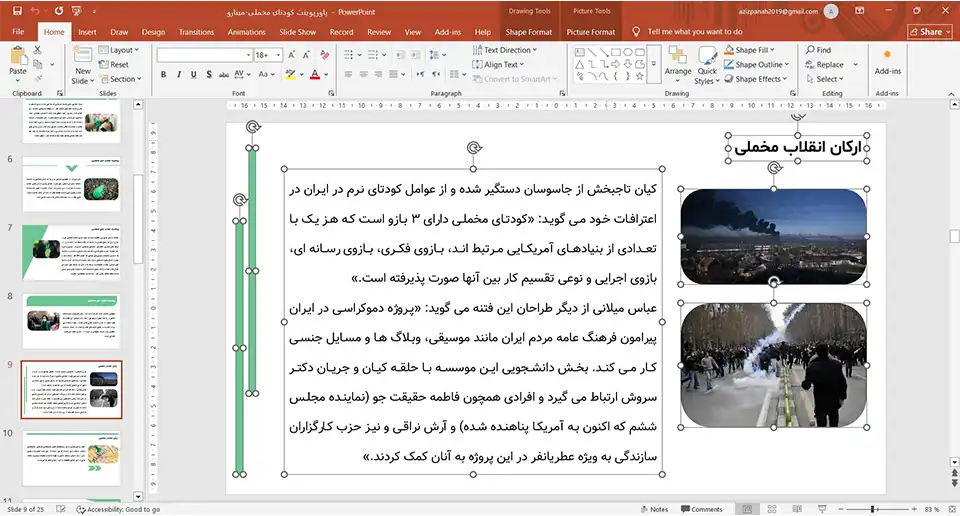The width and height of the screenshot is (960, 516).
Task: Open the Animations tab
Action: (247, 32)
